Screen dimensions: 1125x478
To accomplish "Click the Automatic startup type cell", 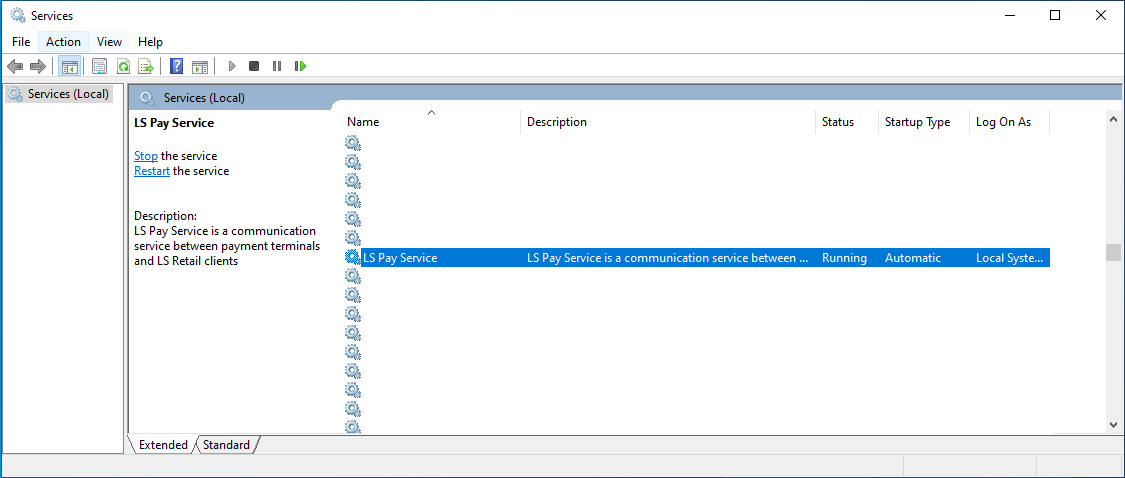I will [913, 258].
